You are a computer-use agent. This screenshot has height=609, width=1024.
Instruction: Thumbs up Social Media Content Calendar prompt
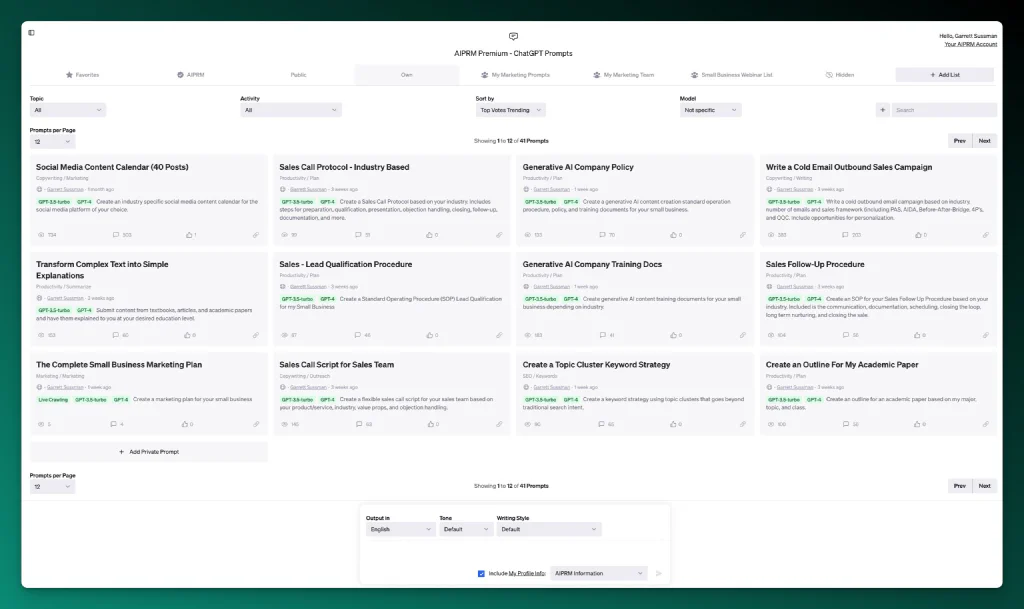pyautogui.click(x=189, y=235)
